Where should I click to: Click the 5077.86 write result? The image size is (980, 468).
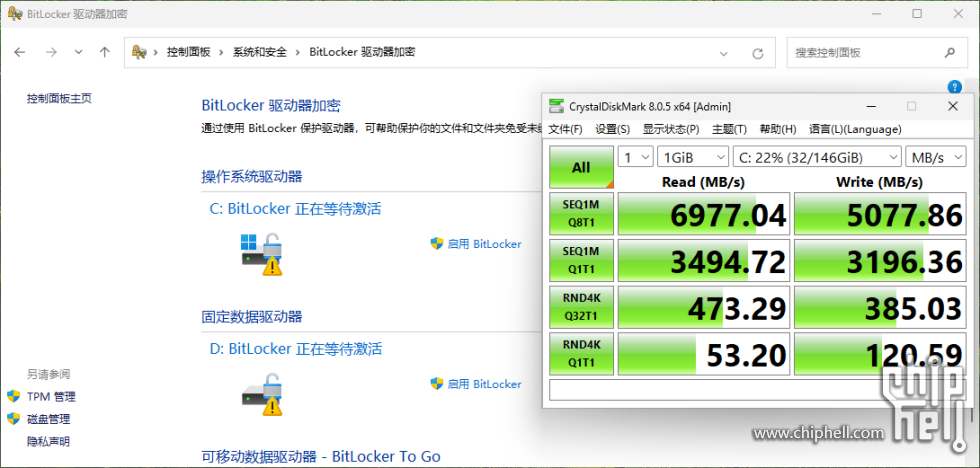(880, 214)
